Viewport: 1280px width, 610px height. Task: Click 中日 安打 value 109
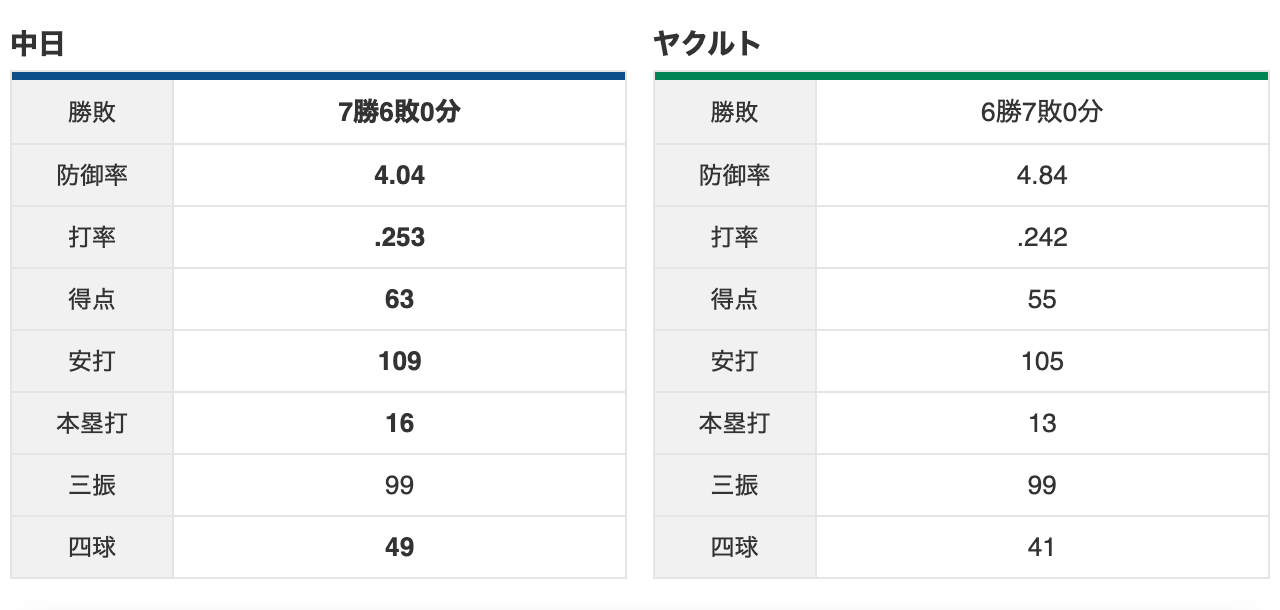[399, 361]
